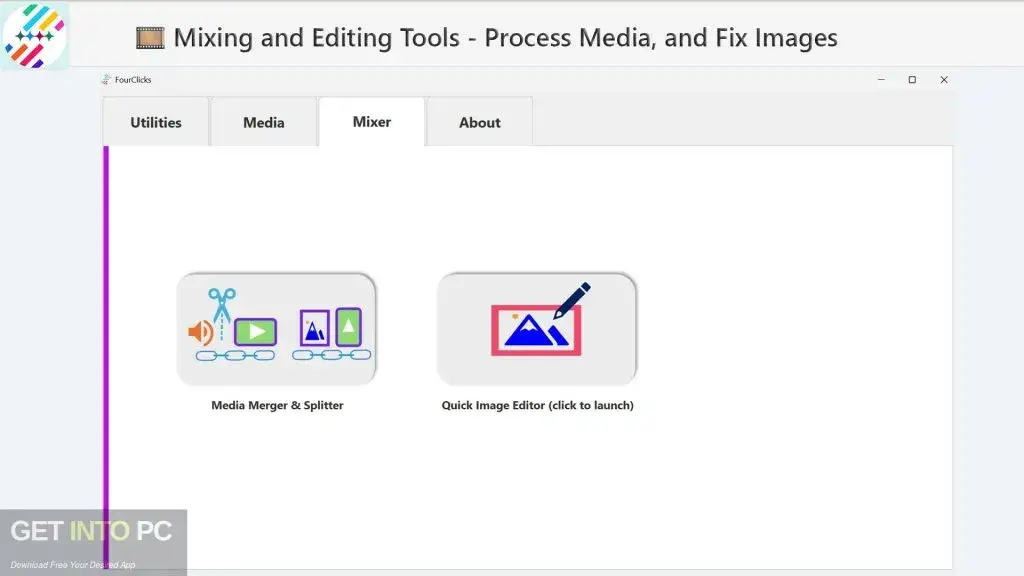Click "Quick Image Editor (click to launch)" text
1024x576 pixels.
click(x=537, y=406)
